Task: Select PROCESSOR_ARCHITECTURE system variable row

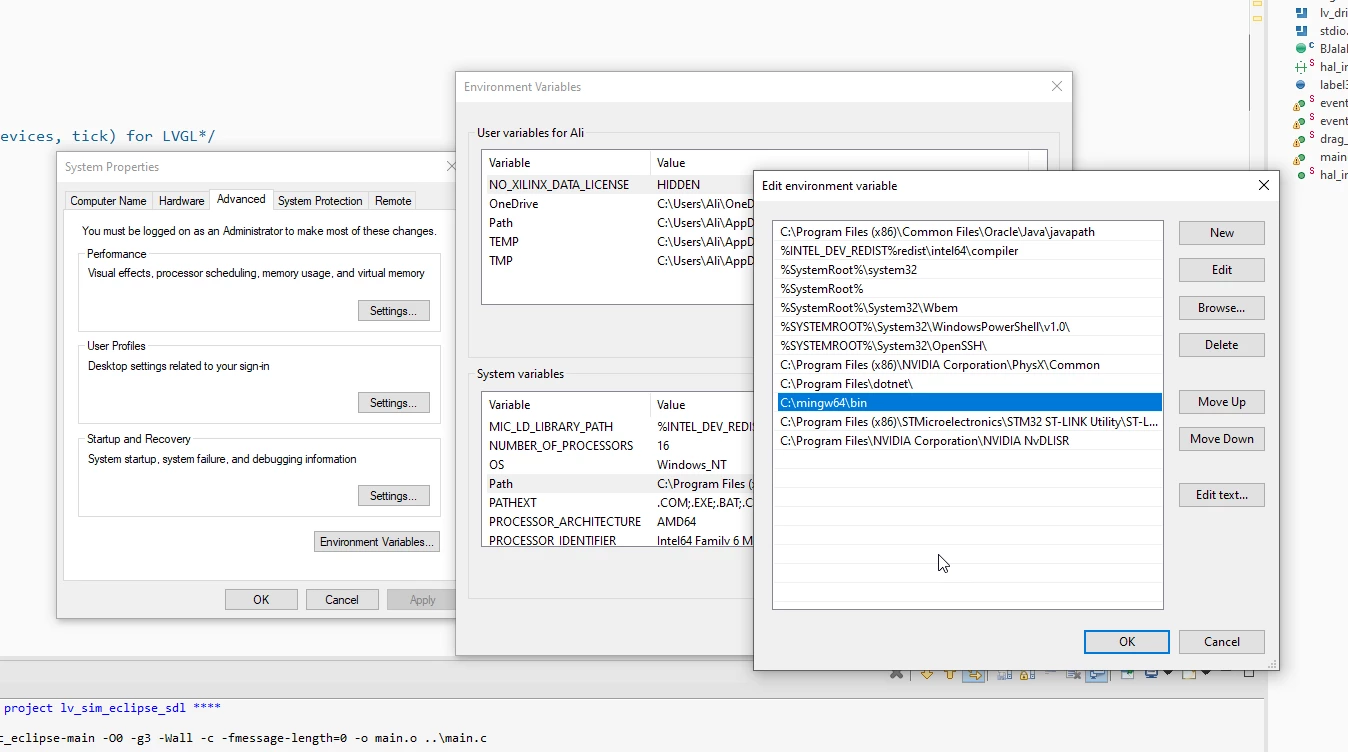Action: point(618,522)
